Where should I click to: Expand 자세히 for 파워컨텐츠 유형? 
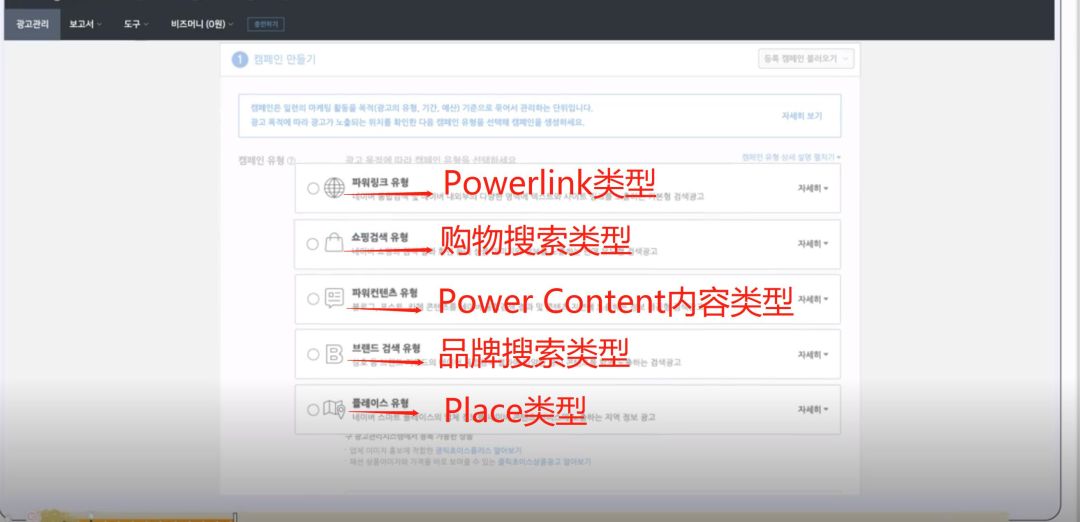coord(813,299)
